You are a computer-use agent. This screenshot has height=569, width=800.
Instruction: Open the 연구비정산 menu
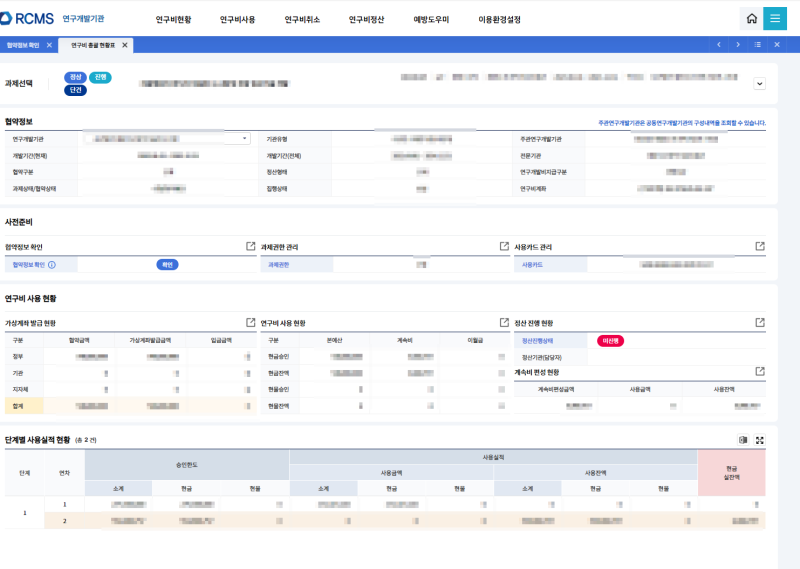[366, 20]
